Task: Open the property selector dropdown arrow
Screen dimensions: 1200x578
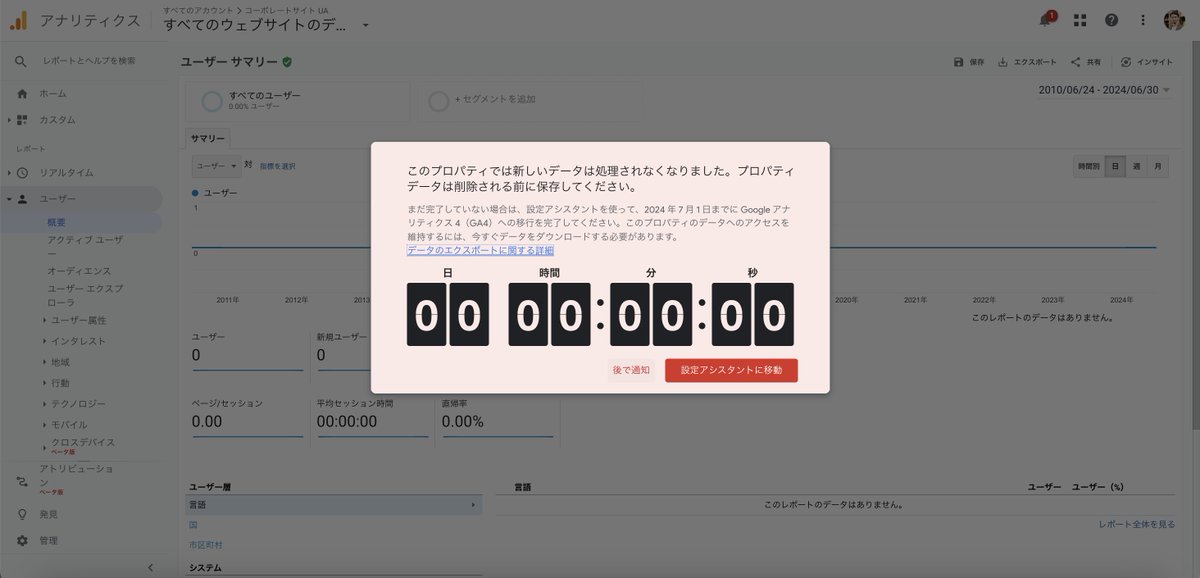Action: pyautogui.click(x=366, y=25)
